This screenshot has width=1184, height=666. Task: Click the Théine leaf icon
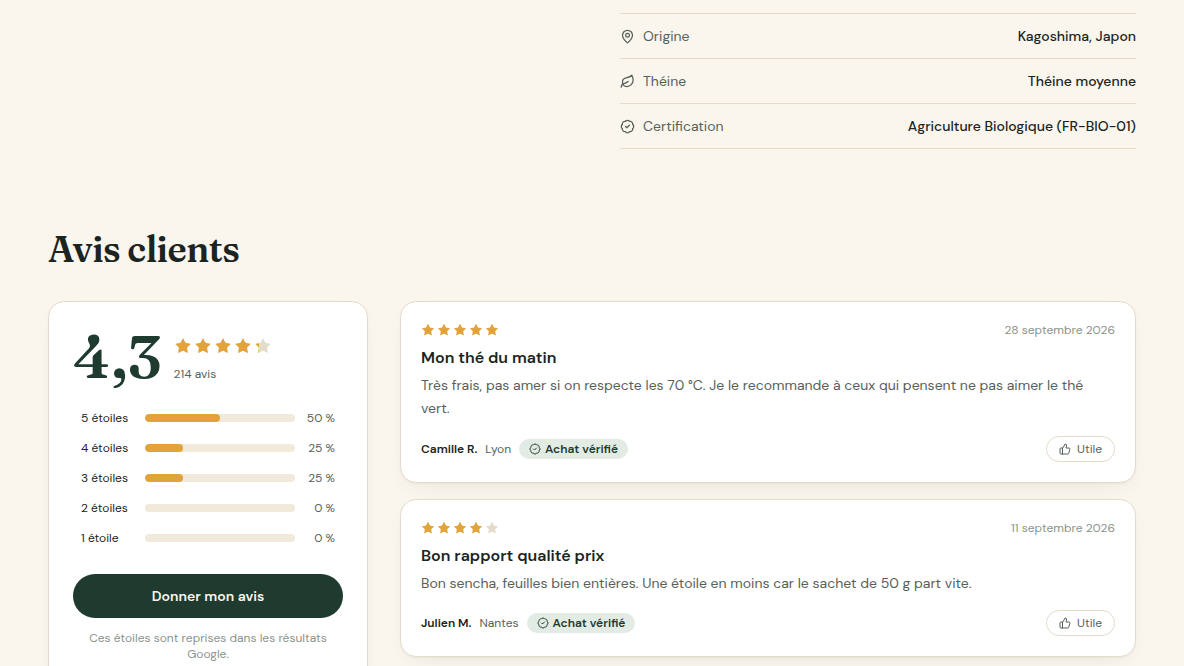(x=627, y=82)
